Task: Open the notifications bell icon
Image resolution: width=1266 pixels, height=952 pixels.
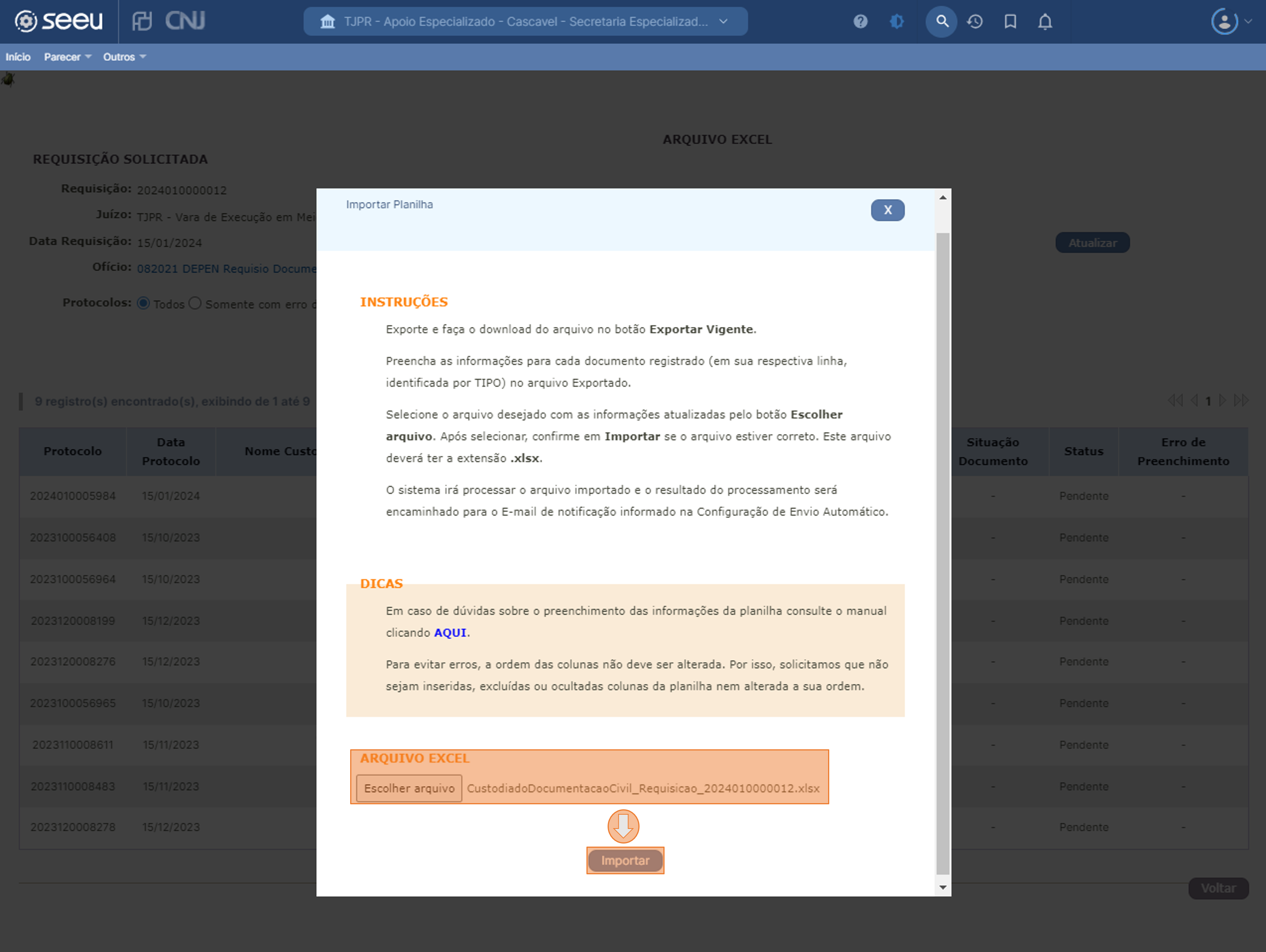Action: tap(1045, 22)
